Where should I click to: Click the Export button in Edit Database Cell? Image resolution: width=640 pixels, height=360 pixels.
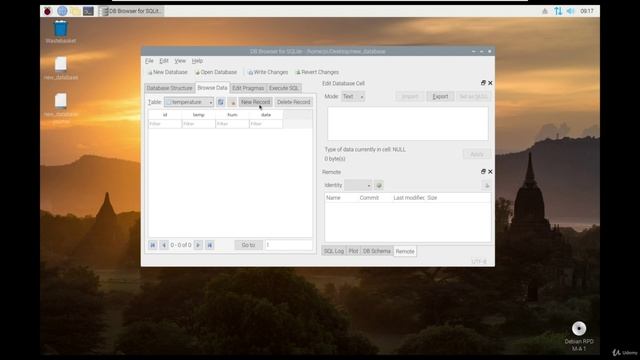440,97
